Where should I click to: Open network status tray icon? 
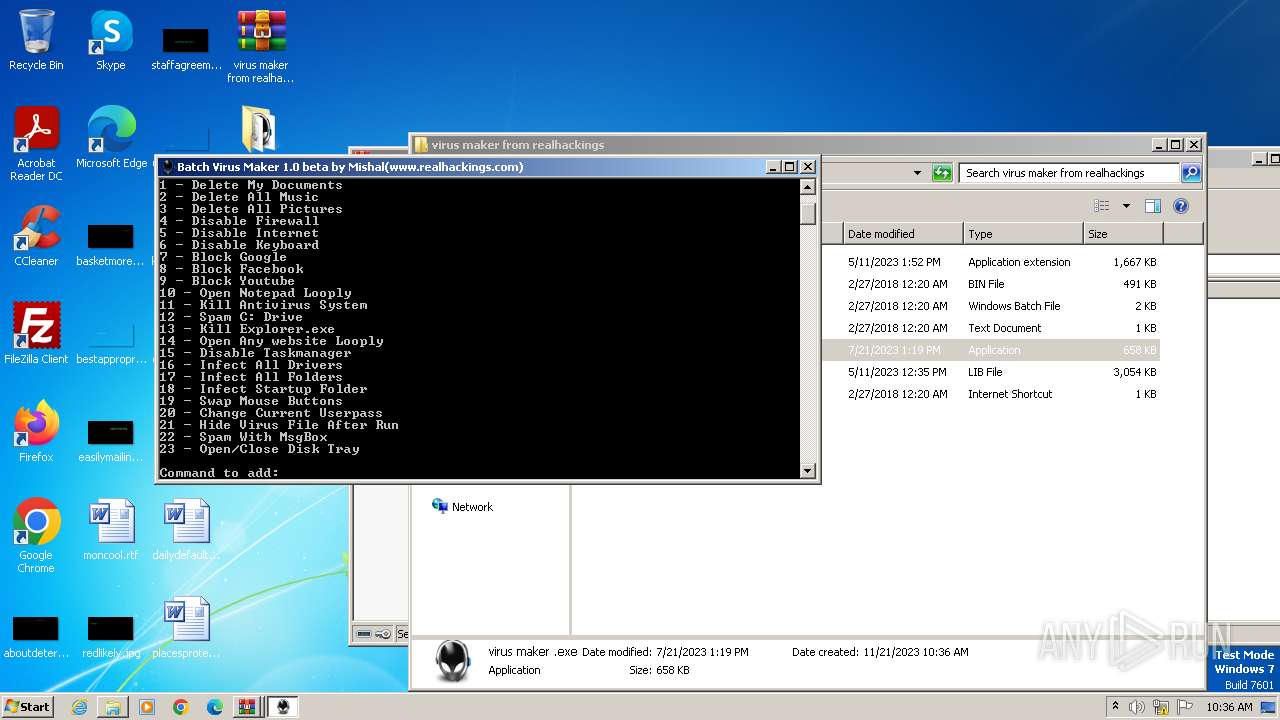1161,707
